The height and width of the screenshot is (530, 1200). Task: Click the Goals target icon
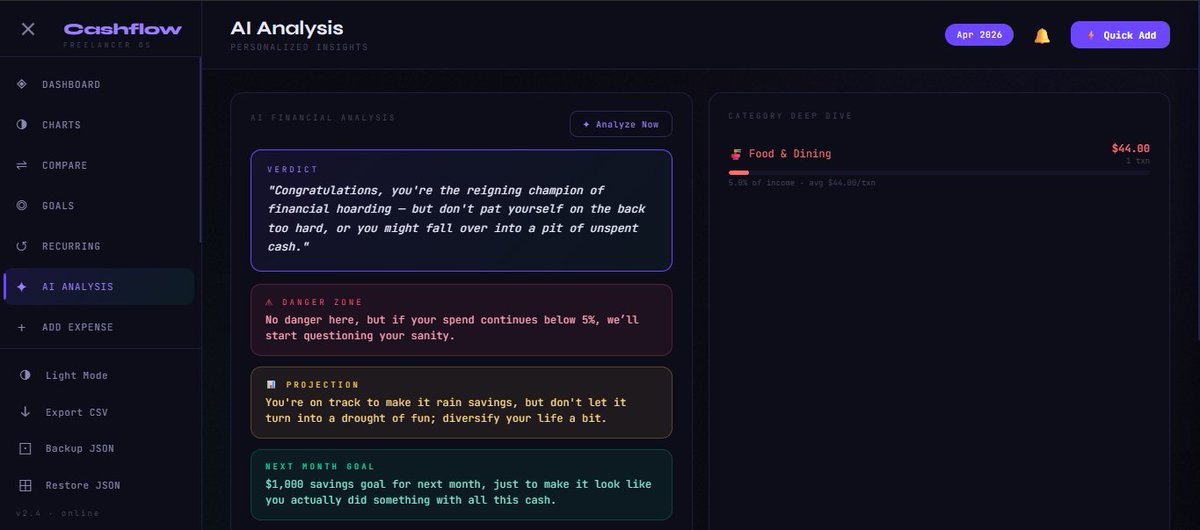(22, 206)
